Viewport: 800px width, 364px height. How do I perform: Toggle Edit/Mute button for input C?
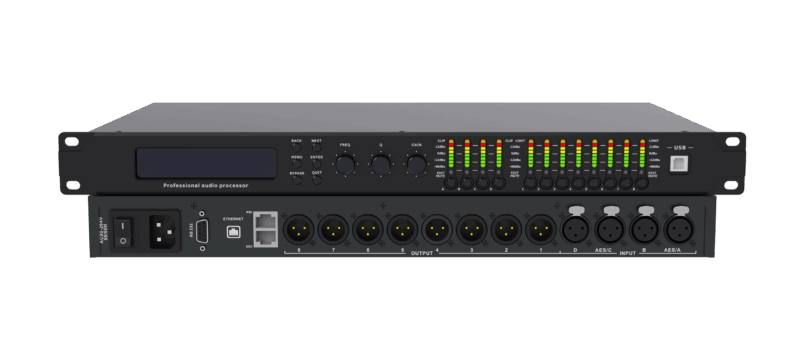[x=483, y=183]
